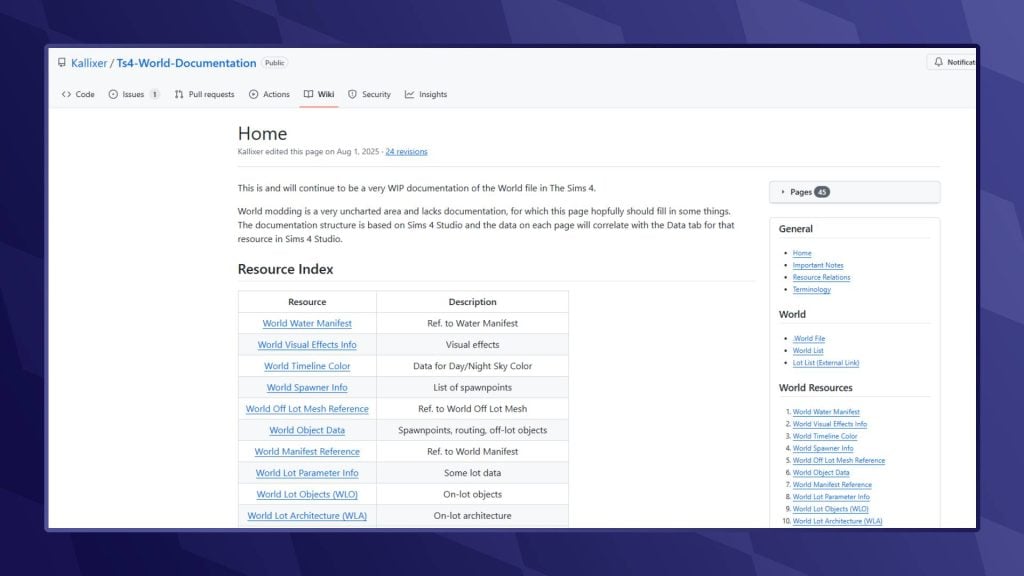Open World Timeline Color in the table
1024x576 pixels.
[x=307, y=366]
